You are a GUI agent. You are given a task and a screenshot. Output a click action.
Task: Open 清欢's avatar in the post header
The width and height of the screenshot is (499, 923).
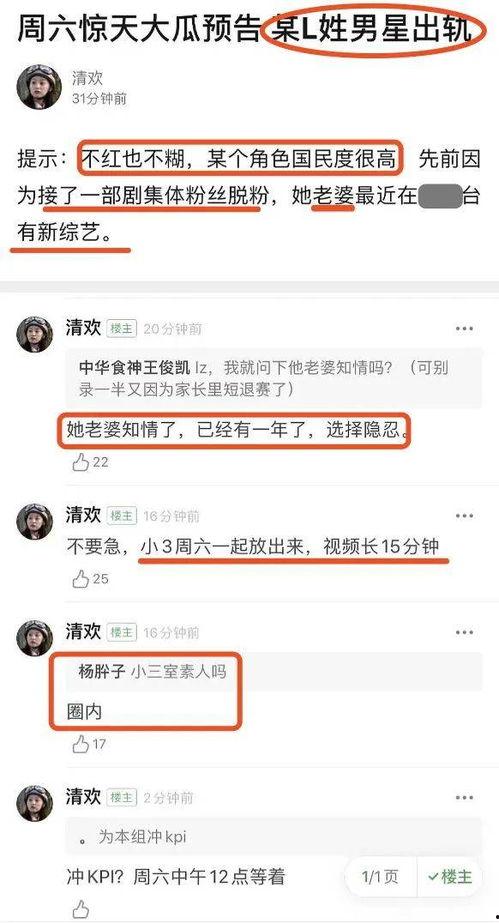pyautogui.click(x=39, y=87)
